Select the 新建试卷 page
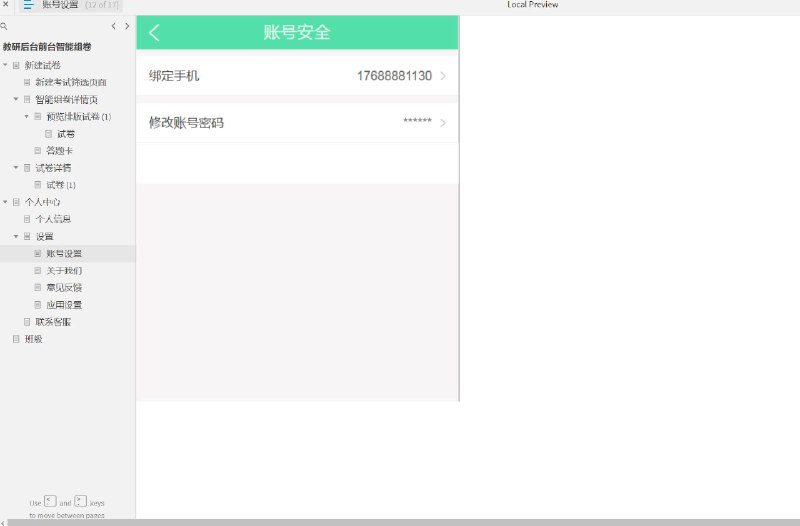This screenshot has height=526, width=800. click(42, 65)
